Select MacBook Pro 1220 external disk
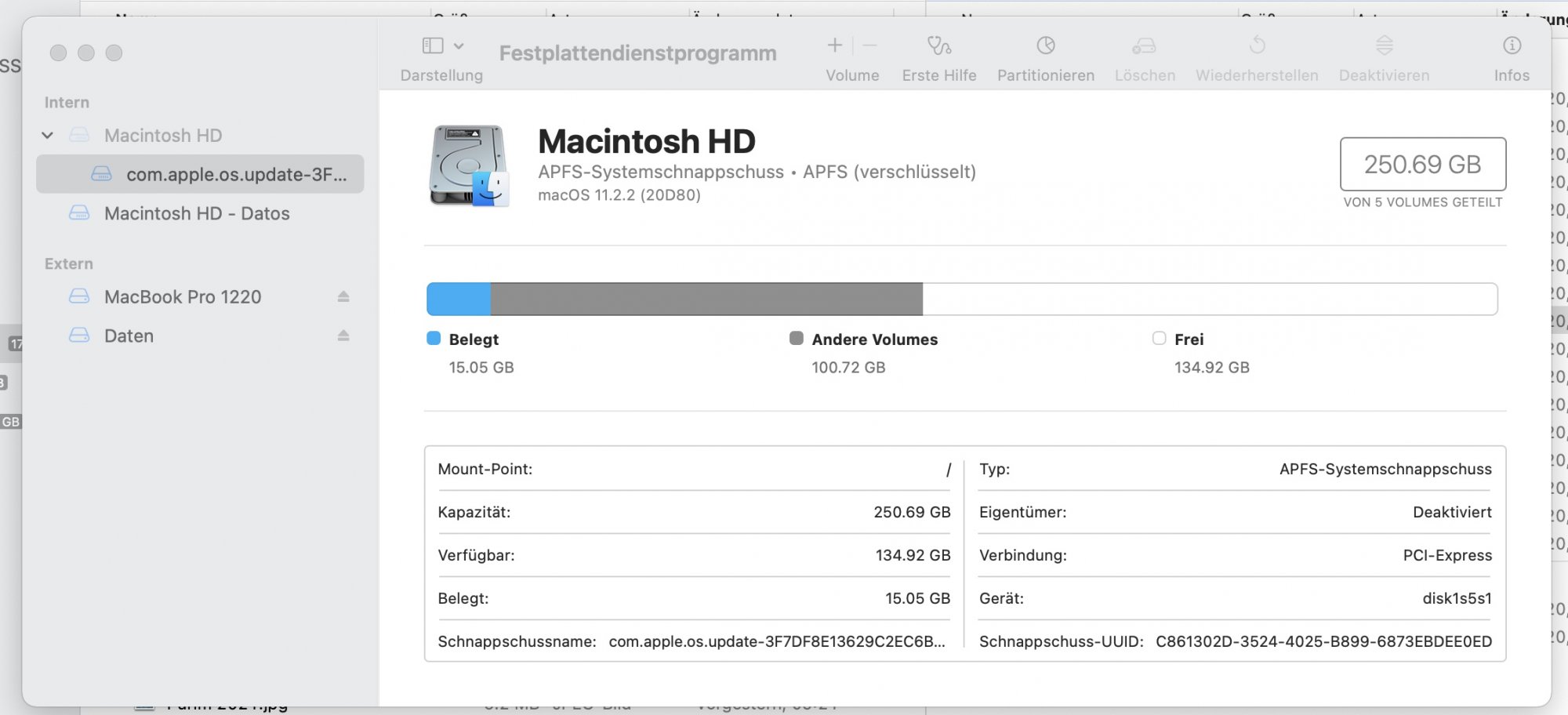 pyautogui.click(x=183, y=297)
